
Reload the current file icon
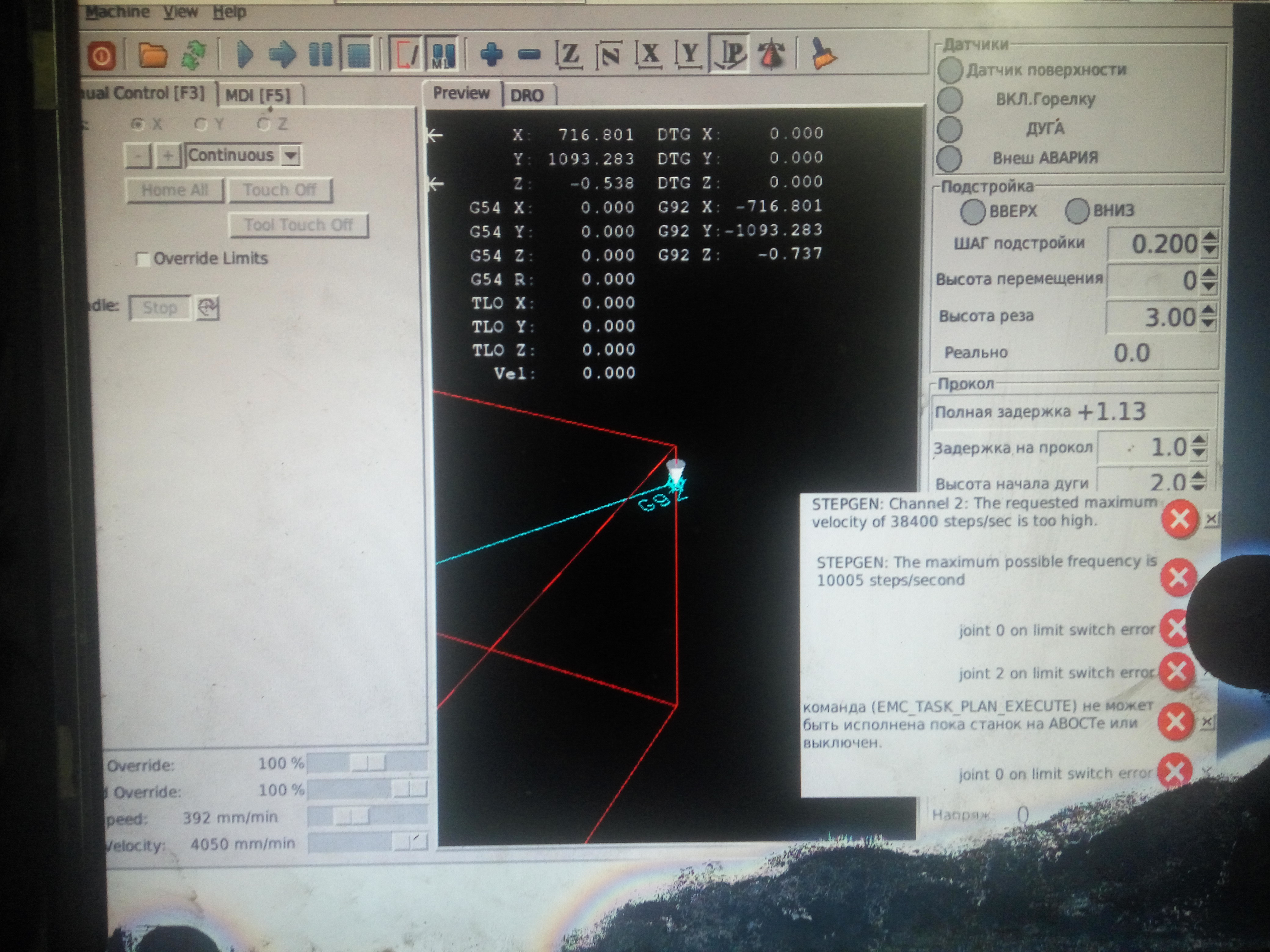[x=195, y=56]
